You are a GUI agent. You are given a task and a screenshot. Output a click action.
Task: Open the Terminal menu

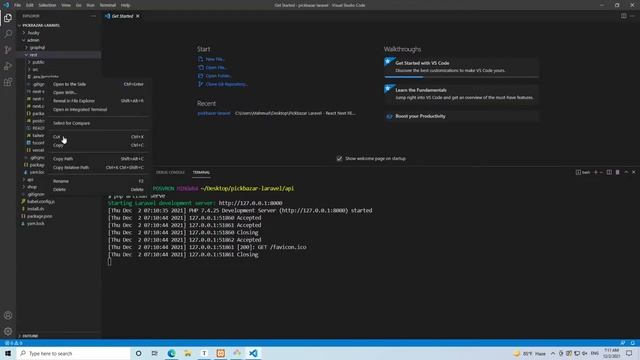click(x=108, y=5)
